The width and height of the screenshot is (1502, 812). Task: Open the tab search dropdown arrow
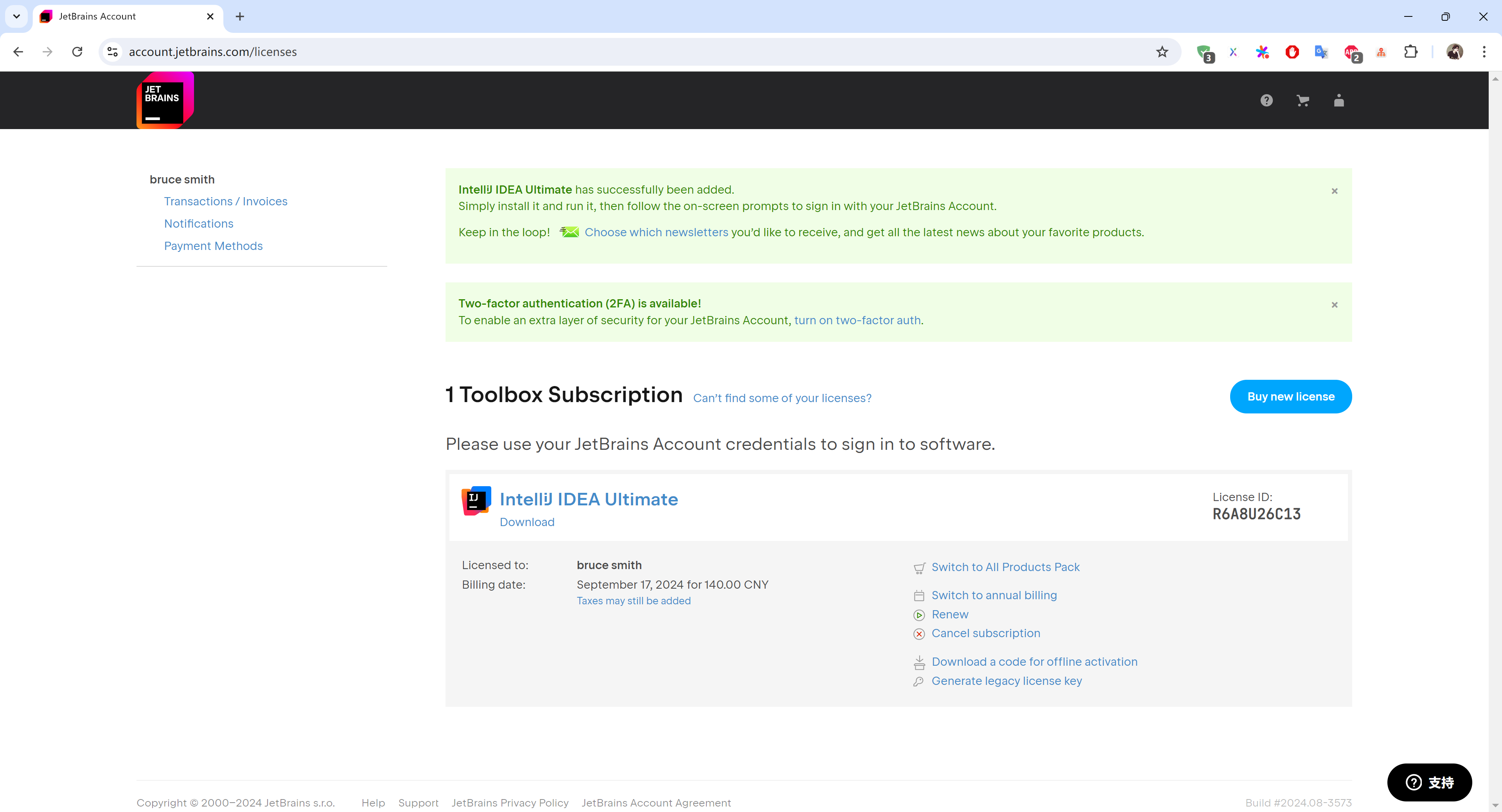[16, 16]
